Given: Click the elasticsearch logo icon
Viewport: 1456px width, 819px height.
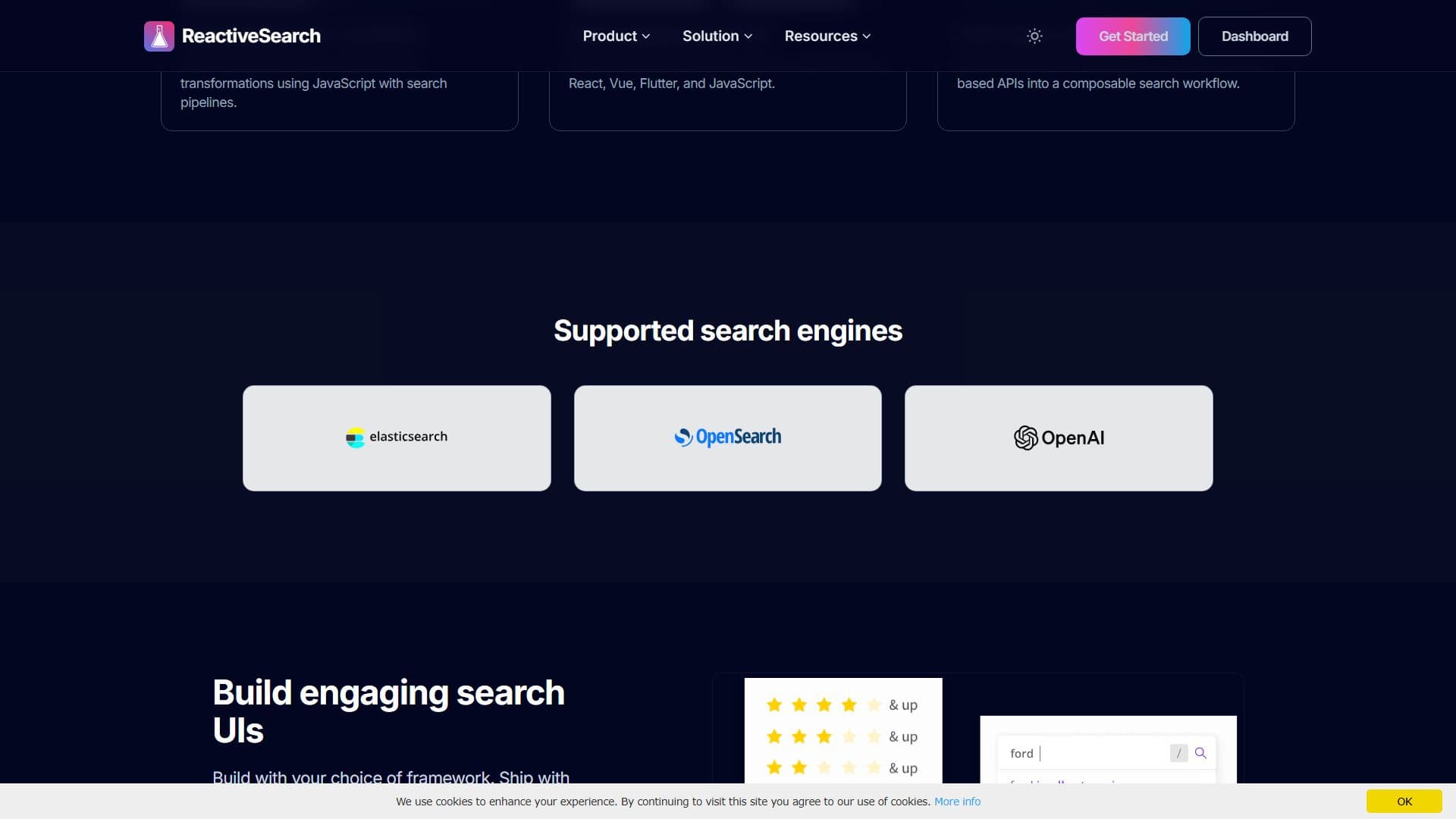Looking at the screenshot, I should 355,438.
